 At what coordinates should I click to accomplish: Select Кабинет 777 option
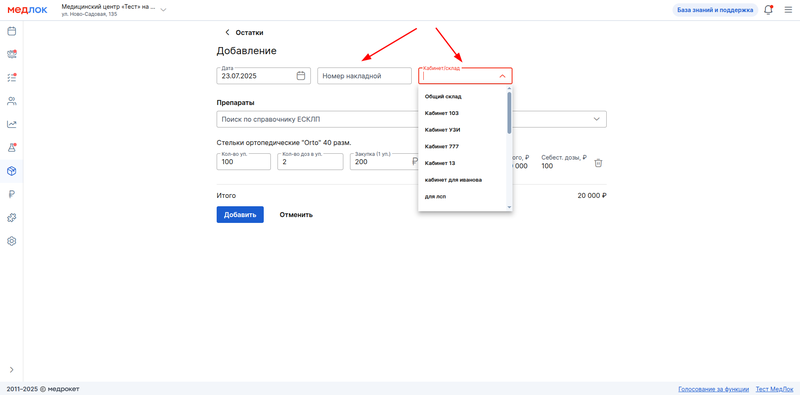coord(462,146)
